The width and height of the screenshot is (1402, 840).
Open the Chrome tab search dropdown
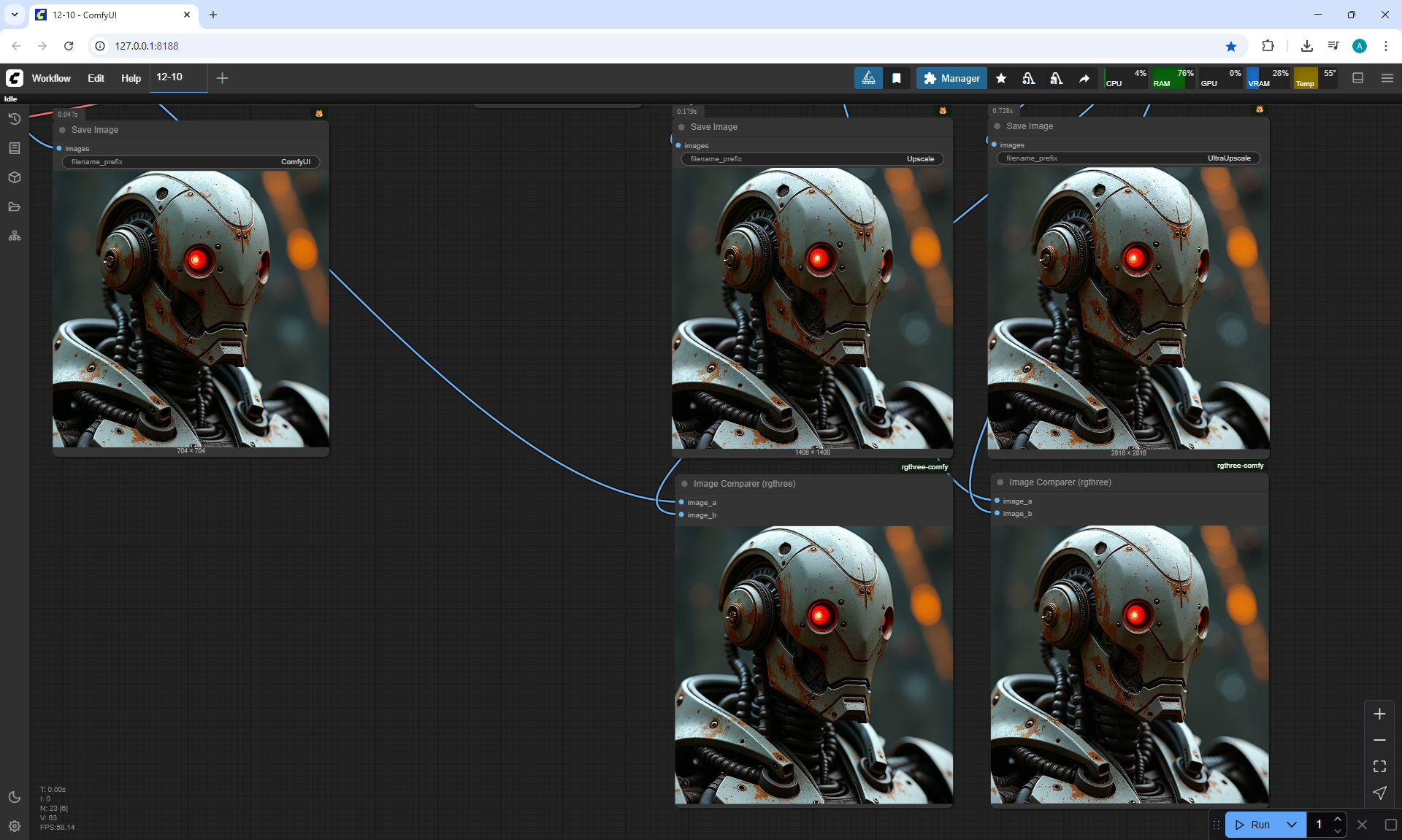[14, 15]
